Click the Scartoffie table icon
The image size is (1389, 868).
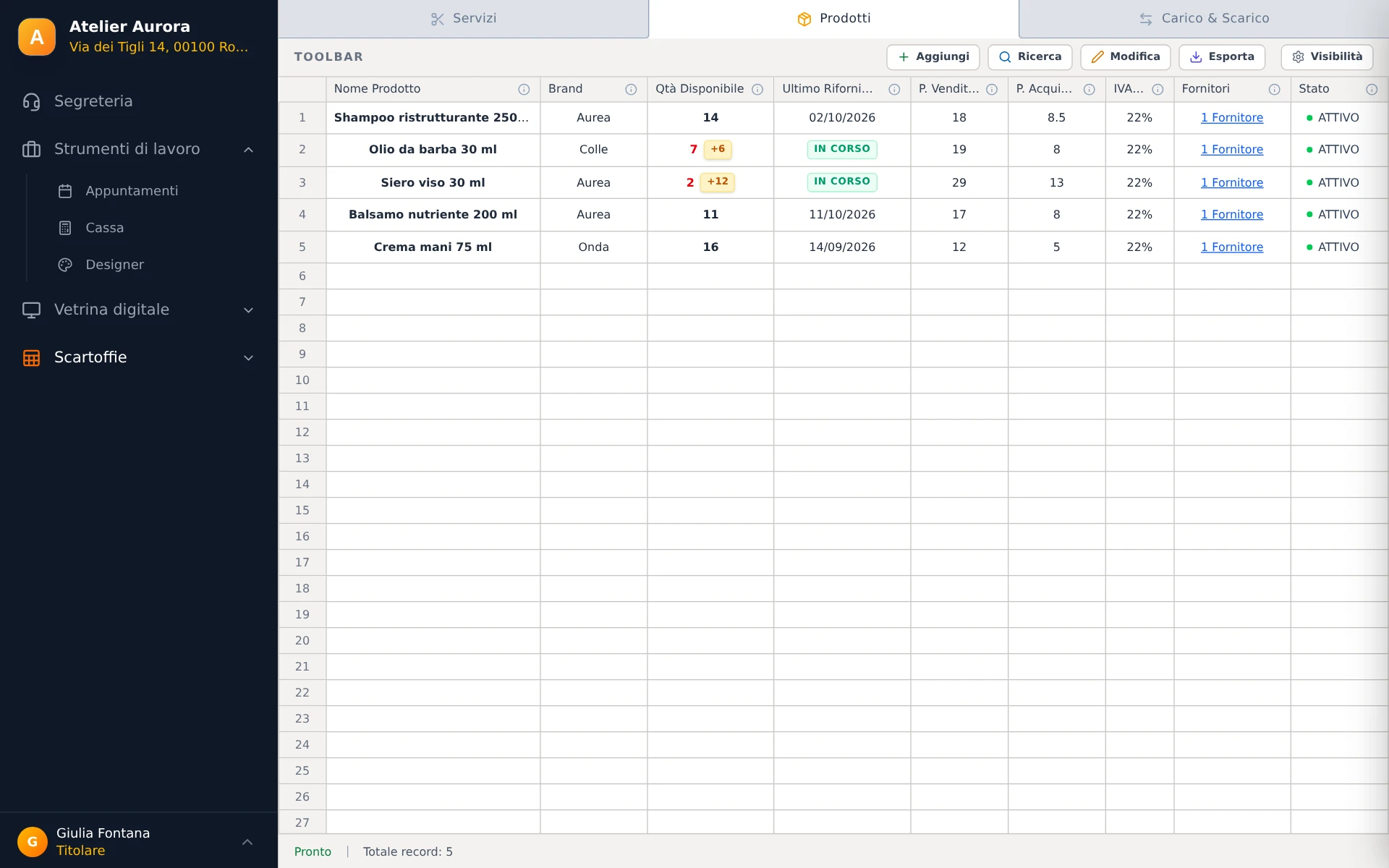[31, 357]
